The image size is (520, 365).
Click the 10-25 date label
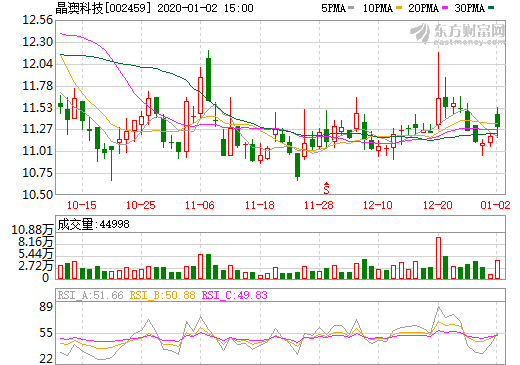pos(141,205)
